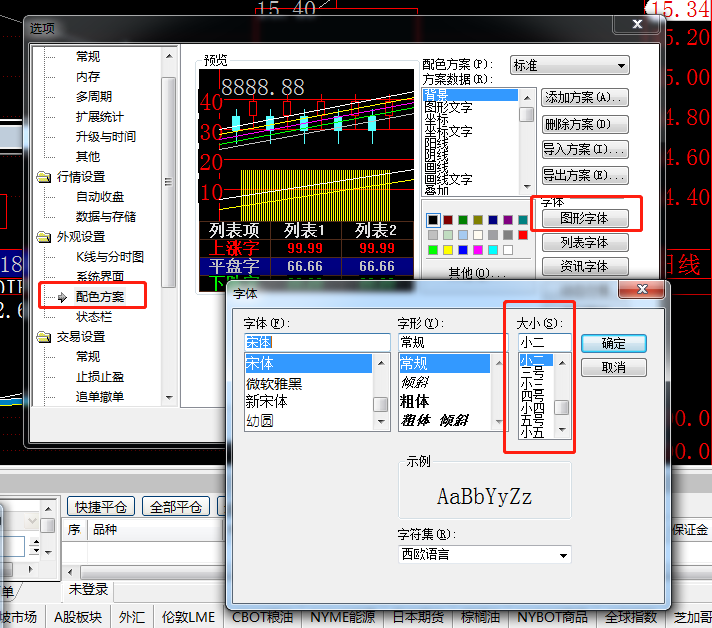The width and height of the screenshot is (712, 628).
Task: Pick the cyan color swatch
Action: pos(493,250)
